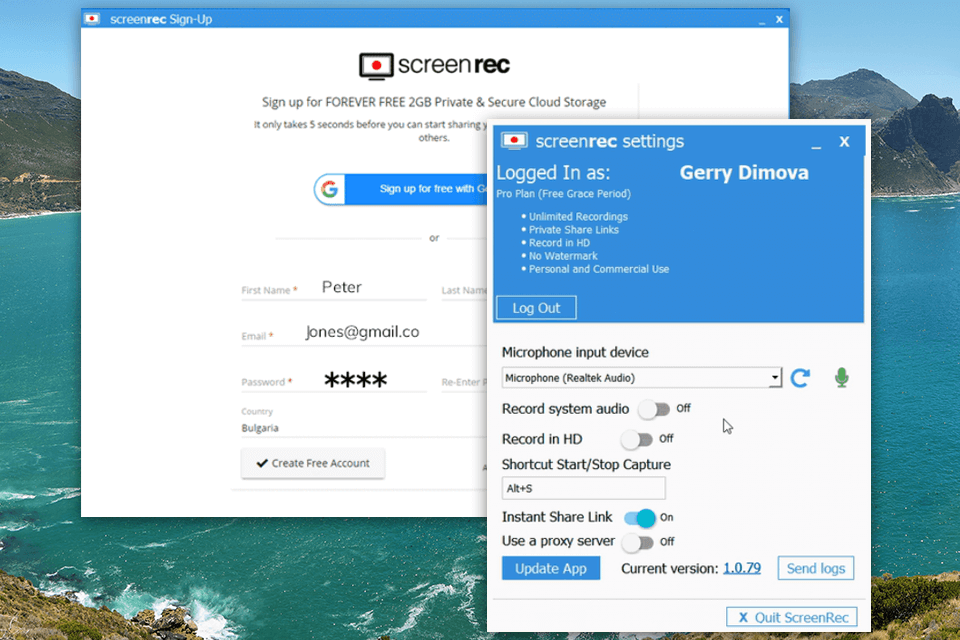Enable Use a proxy server switch
Screen dimensions: 960x640
click(637, 542)
